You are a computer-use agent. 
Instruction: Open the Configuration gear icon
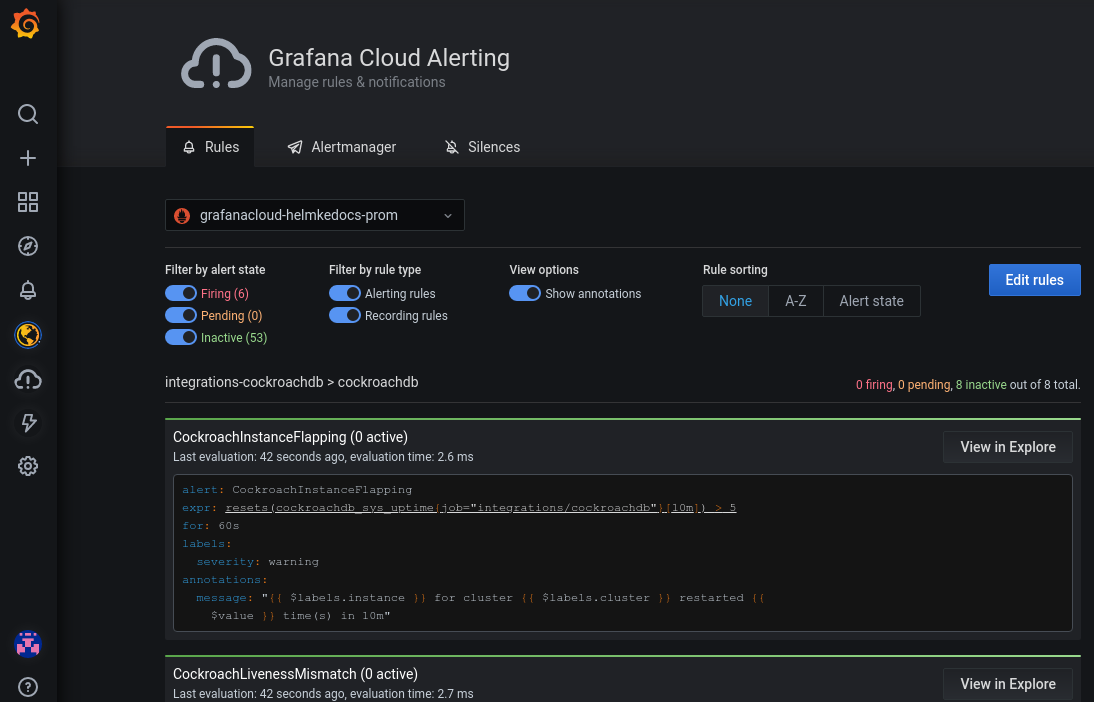[28, 466]
